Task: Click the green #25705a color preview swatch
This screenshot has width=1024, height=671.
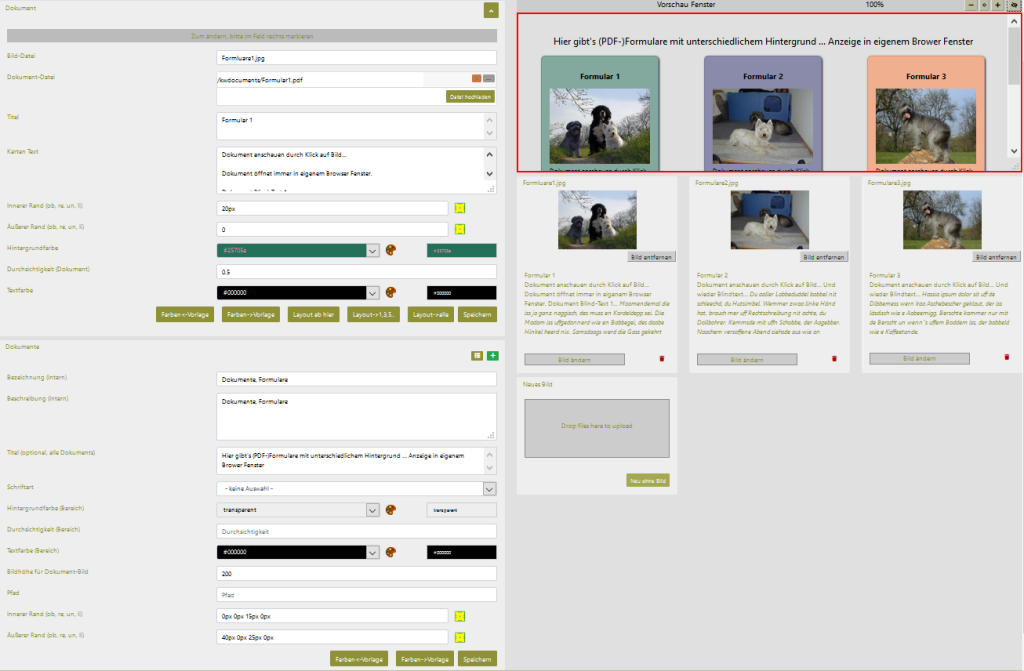Action: [x=461, y=250]
